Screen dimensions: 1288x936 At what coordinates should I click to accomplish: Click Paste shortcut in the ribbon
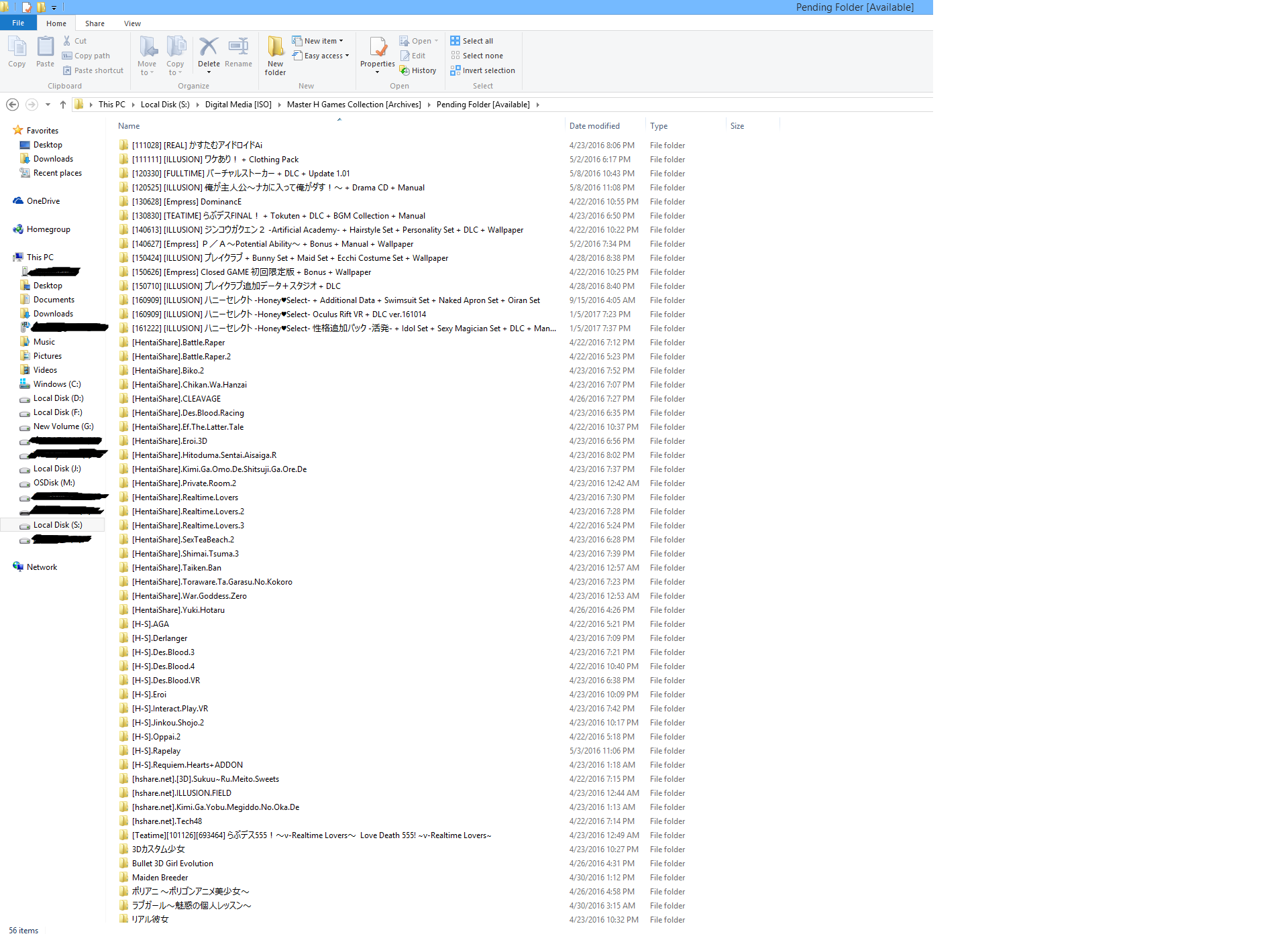[x=93, y=70]
